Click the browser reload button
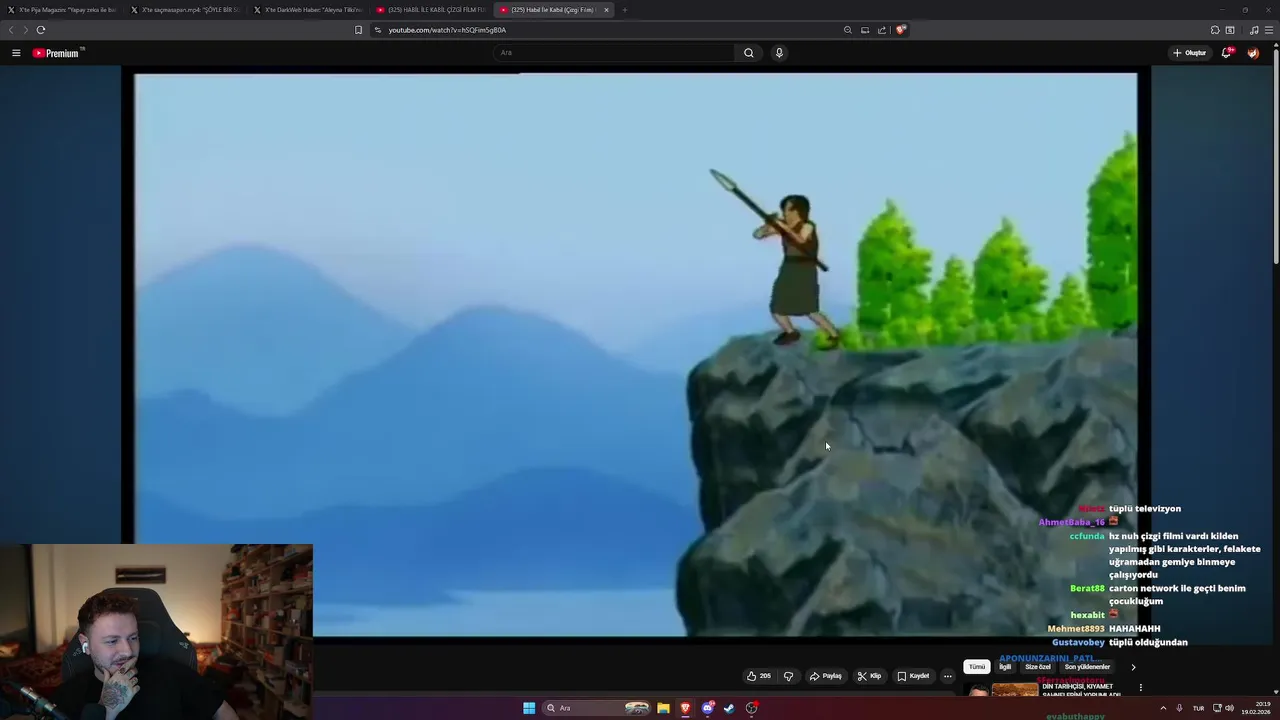The width and height of the screenshot is (1280, 720). click(41, 30)
